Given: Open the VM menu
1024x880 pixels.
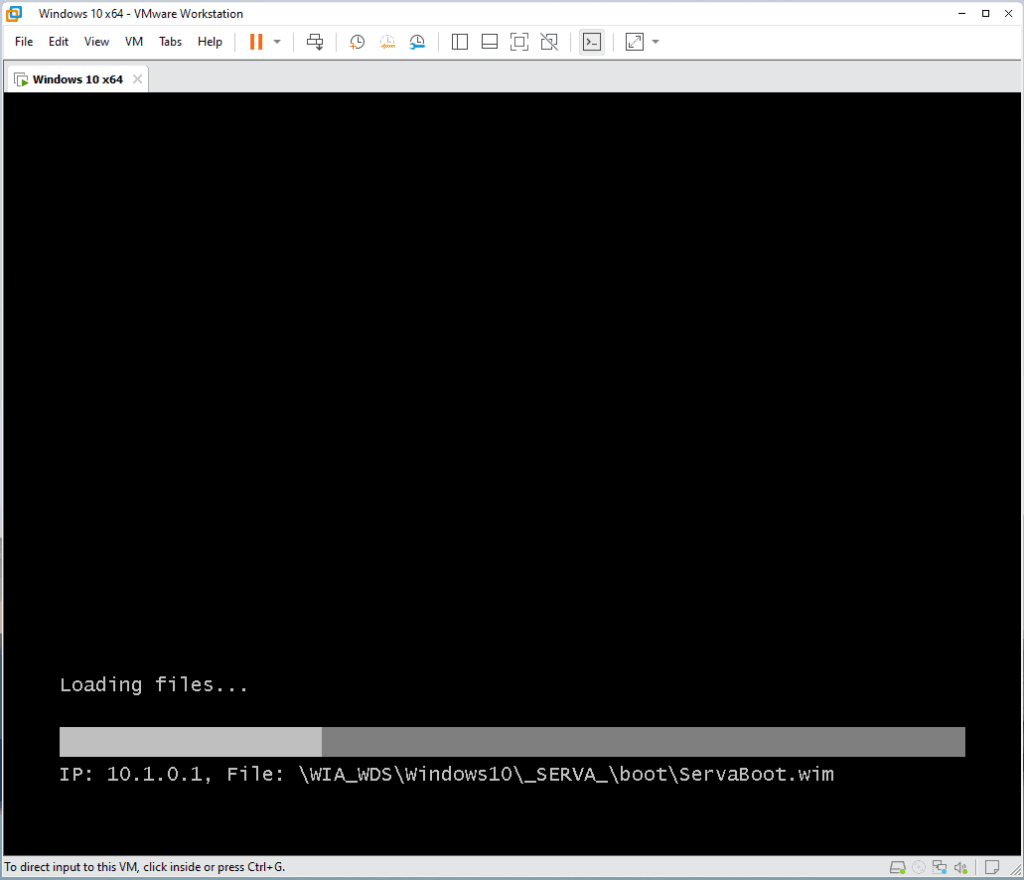Looking at the screenshot, I should coord(134,42).
